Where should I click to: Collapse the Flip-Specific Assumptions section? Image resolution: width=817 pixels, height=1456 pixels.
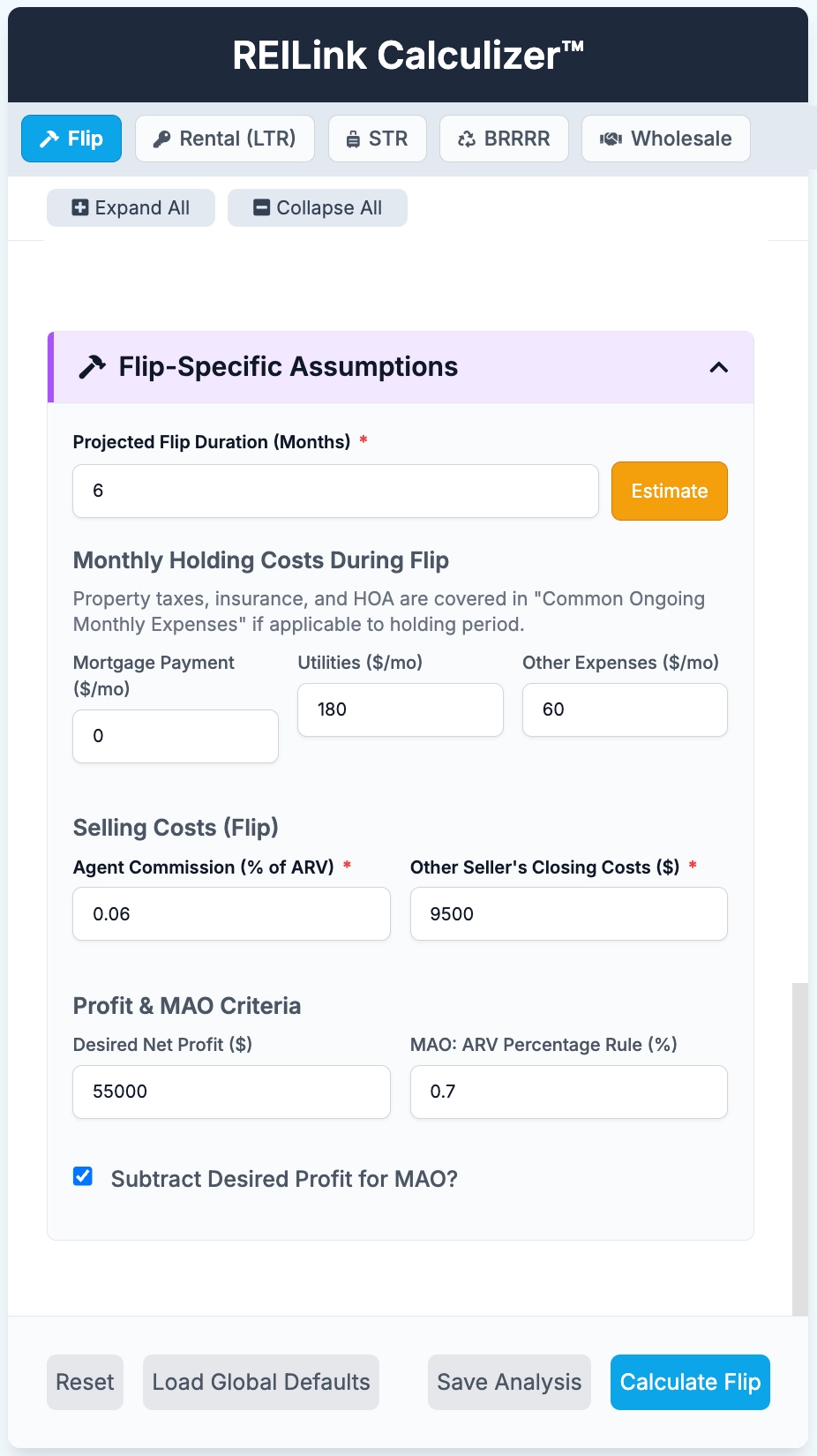coord(720,366)
